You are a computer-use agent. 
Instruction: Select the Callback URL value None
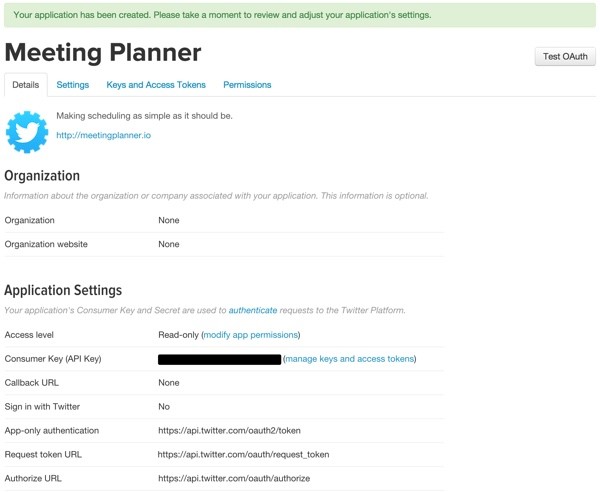(x=169, y=383)
